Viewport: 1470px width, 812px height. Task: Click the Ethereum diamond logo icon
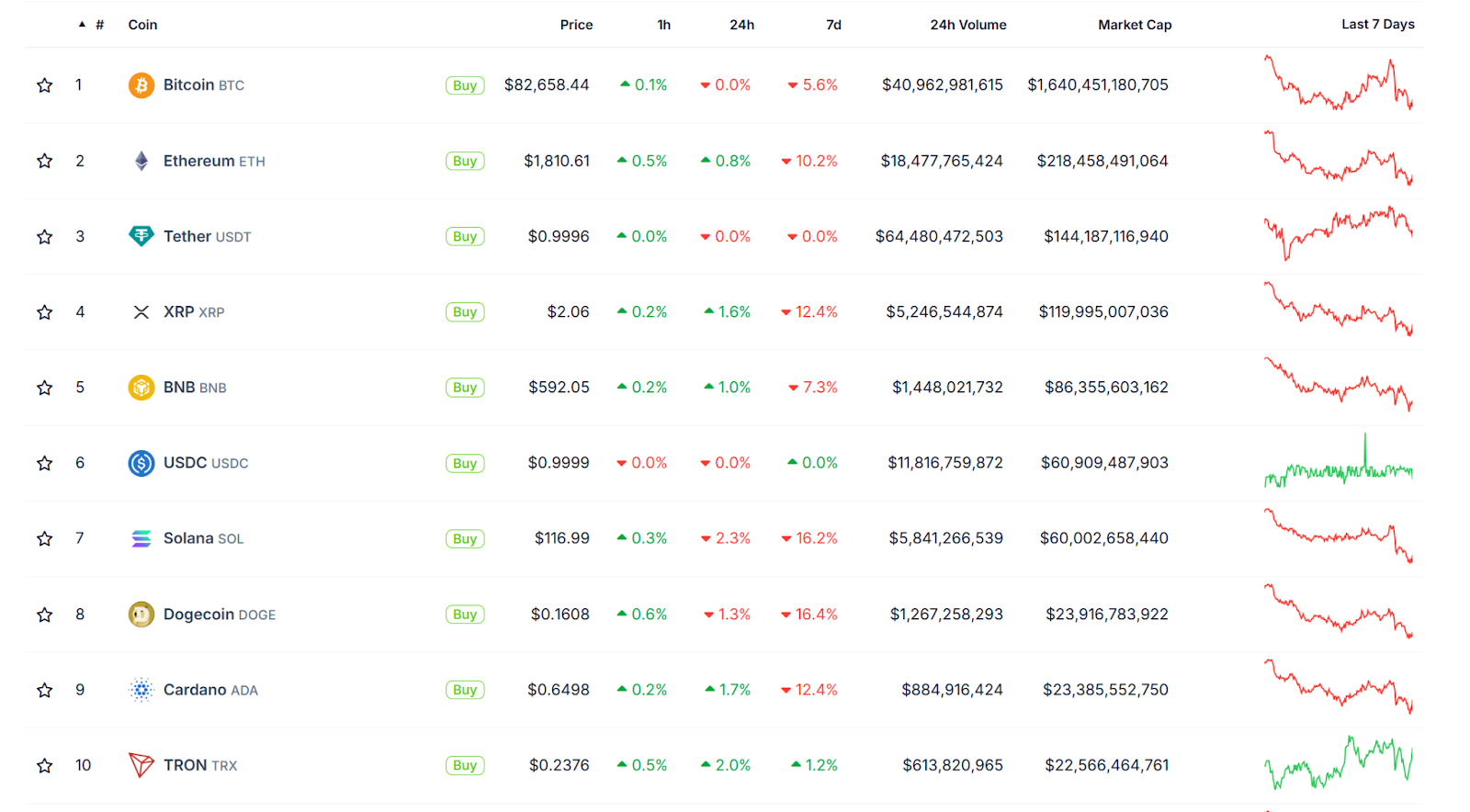pyautogui.click(x=141, y=161)
